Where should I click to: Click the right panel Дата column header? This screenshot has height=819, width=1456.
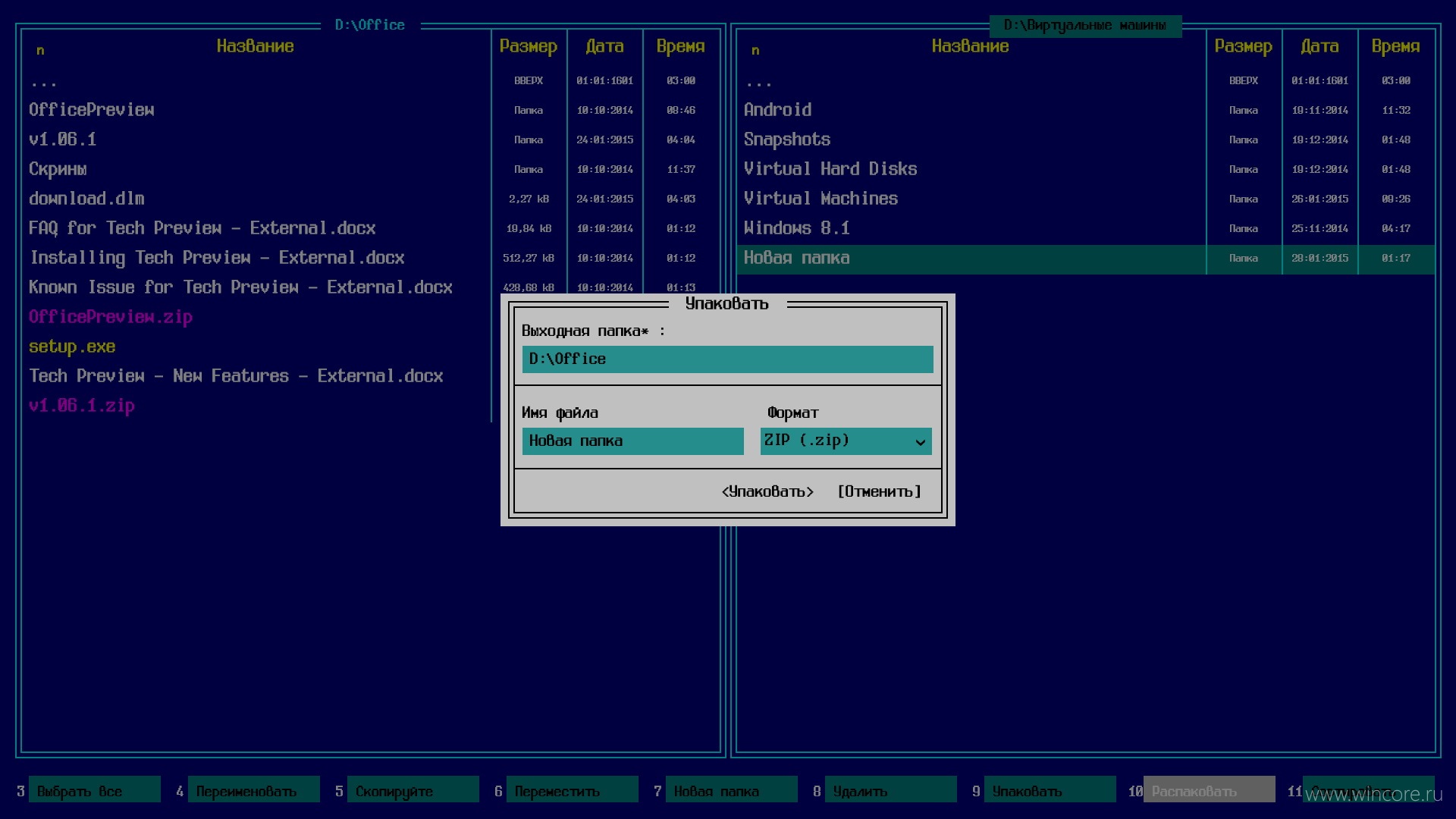[1319, 46]
